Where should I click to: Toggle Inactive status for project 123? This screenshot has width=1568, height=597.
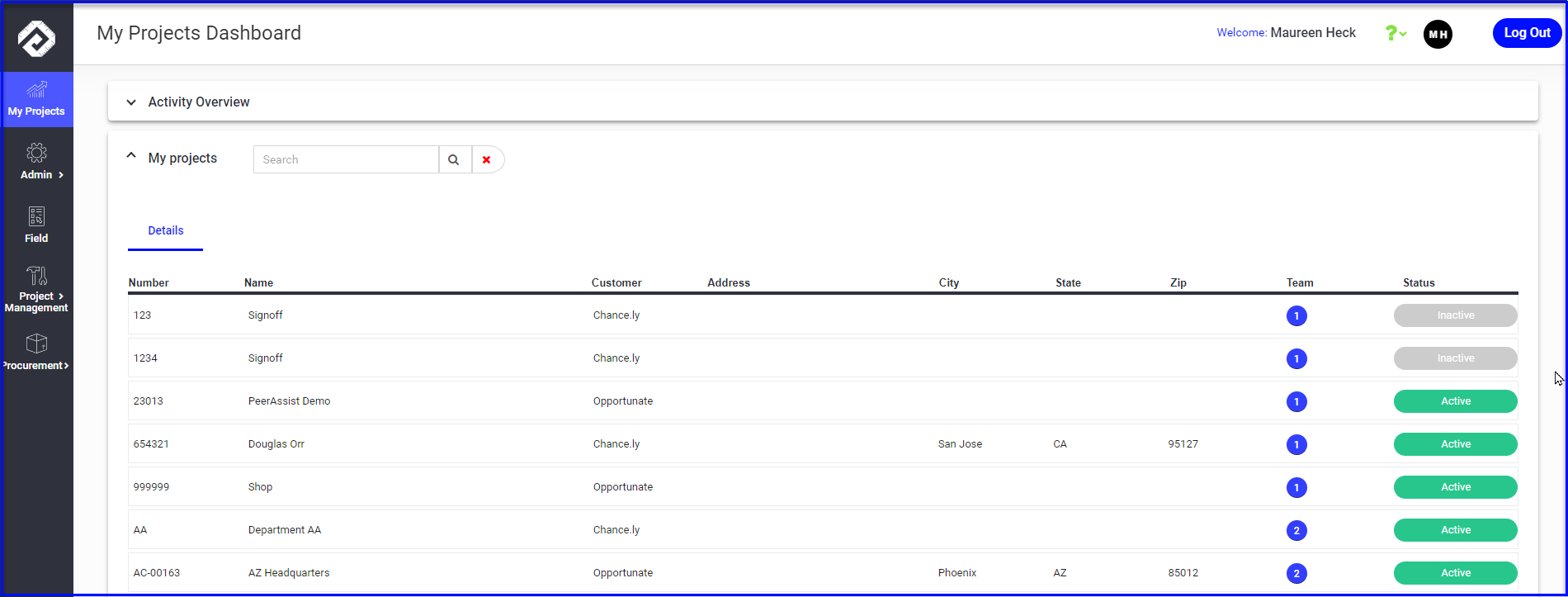[1456, 315]
